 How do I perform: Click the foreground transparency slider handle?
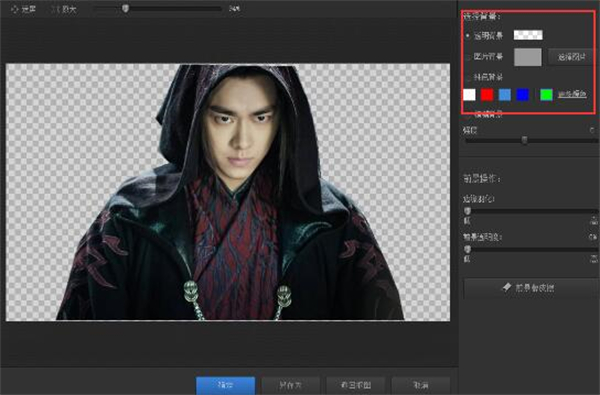[x=467, y=250]
